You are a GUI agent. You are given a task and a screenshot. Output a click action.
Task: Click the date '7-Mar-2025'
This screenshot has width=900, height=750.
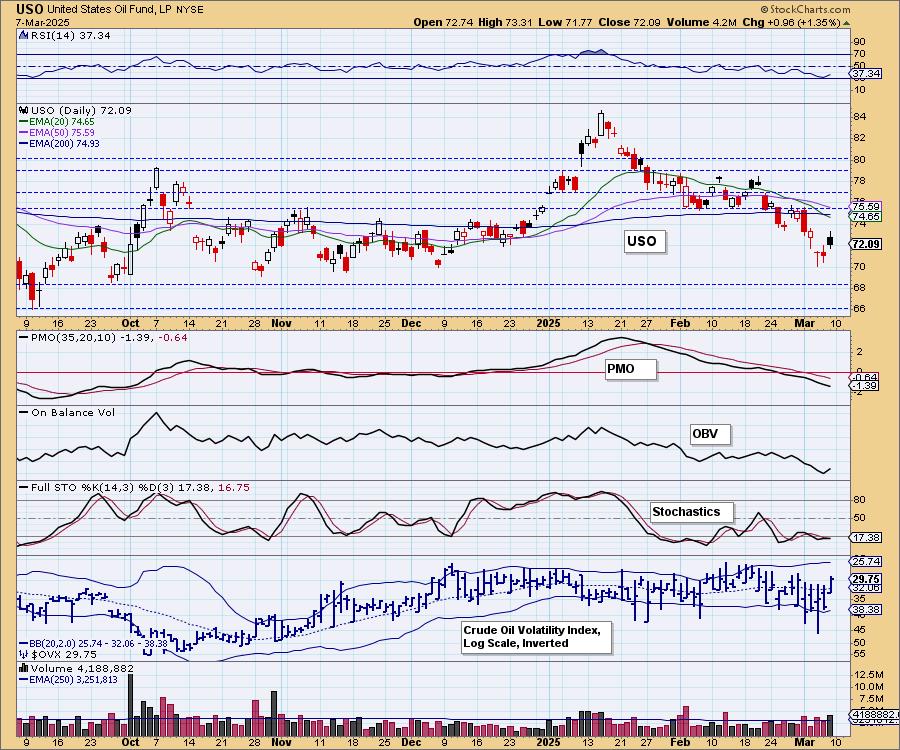(x=42, y=22)
